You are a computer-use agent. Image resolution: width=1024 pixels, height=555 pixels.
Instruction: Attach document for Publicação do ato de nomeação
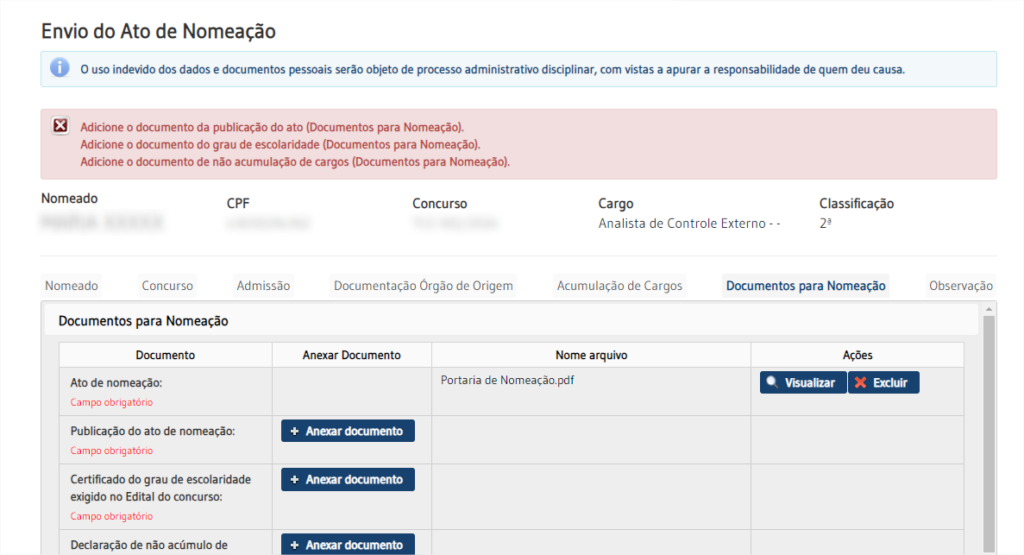point(347,431)
